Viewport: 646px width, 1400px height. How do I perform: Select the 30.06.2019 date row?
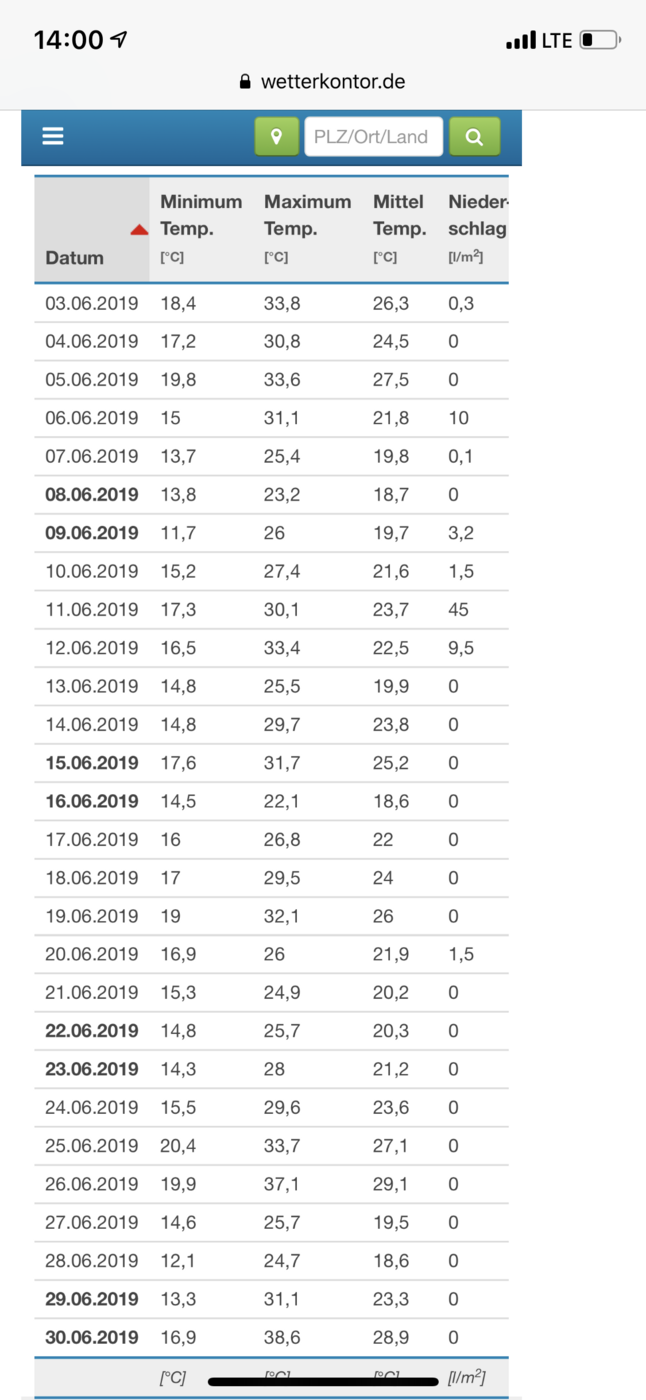271,1337
